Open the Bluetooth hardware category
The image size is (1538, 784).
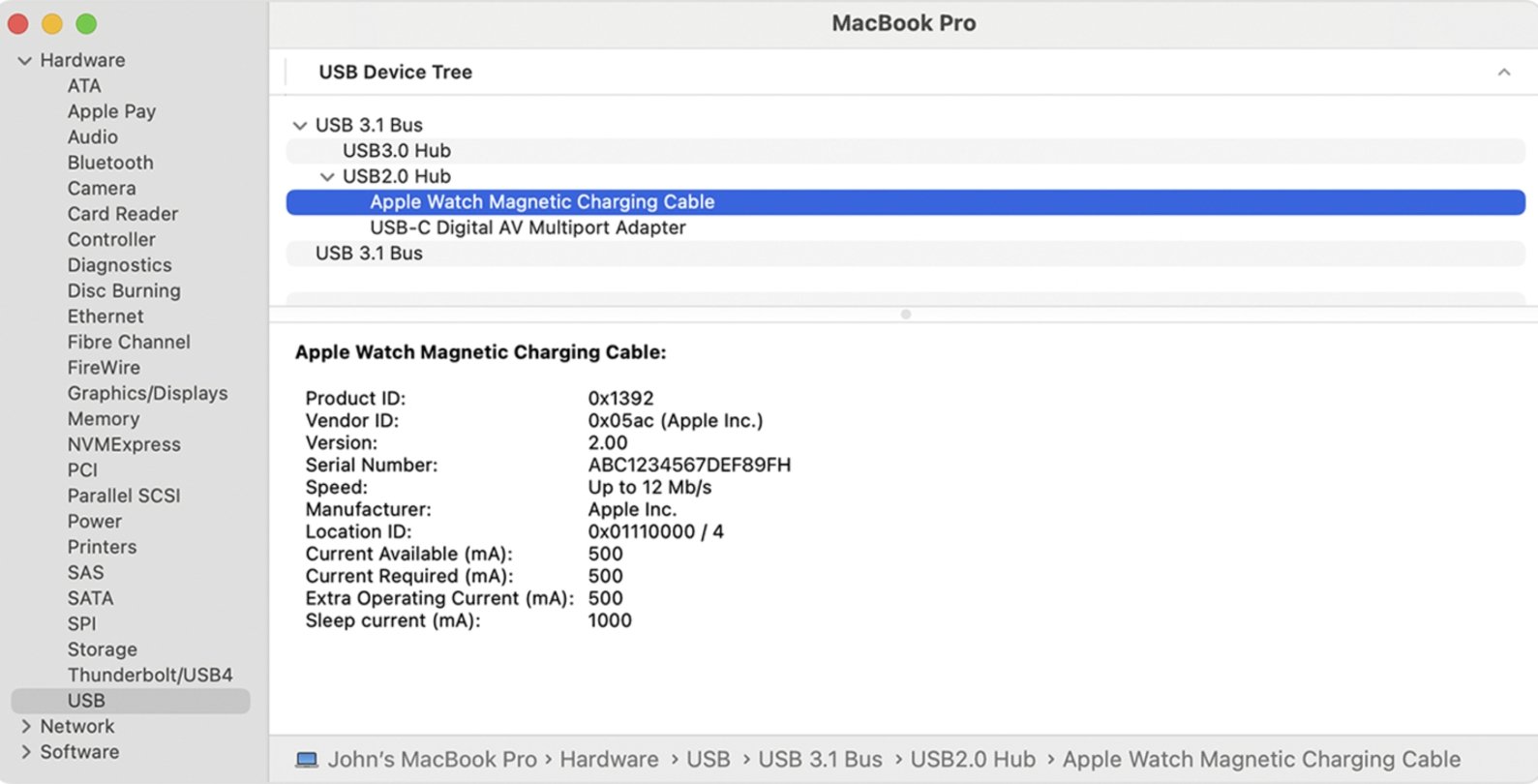point(110,163)
